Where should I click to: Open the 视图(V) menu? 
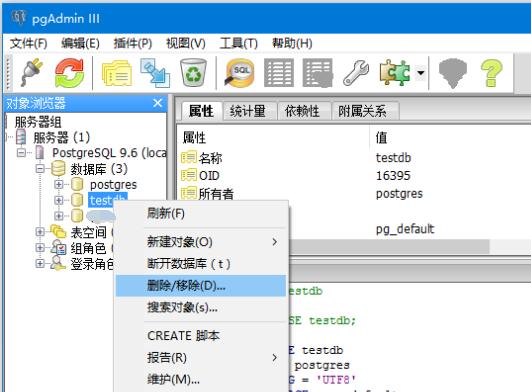186,43
